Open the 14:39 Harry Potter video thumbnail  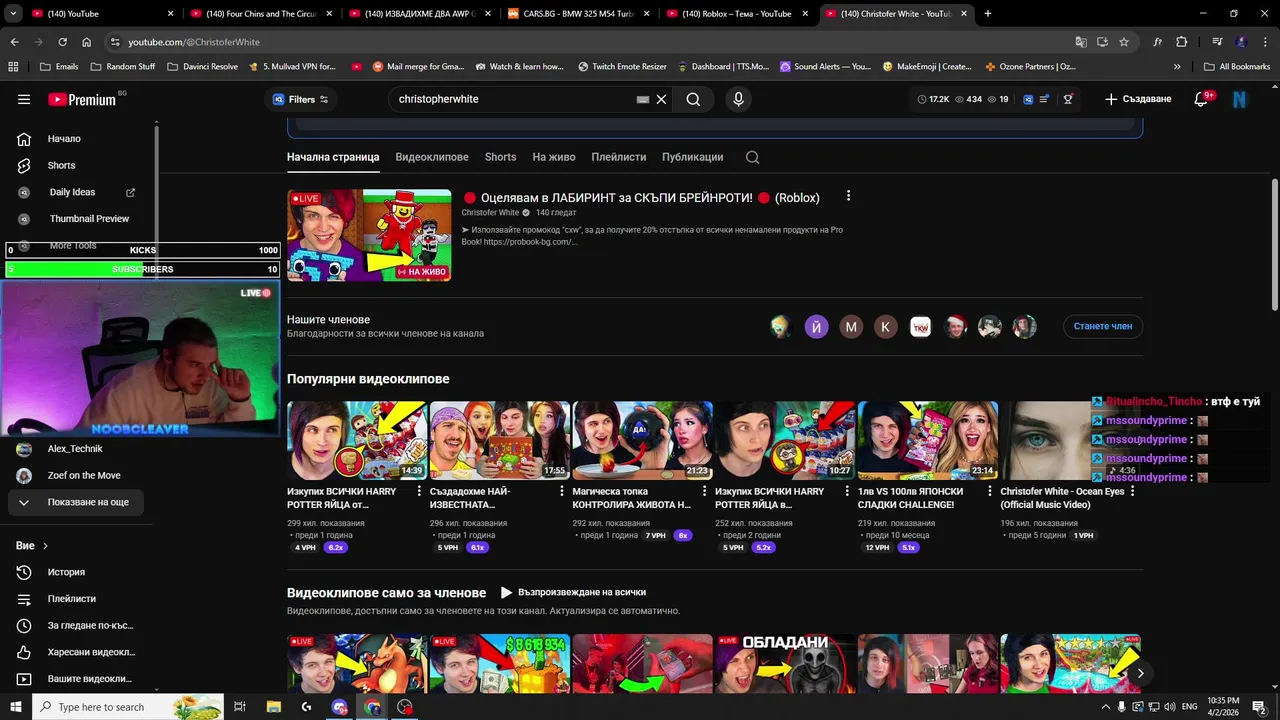[357, 440]
